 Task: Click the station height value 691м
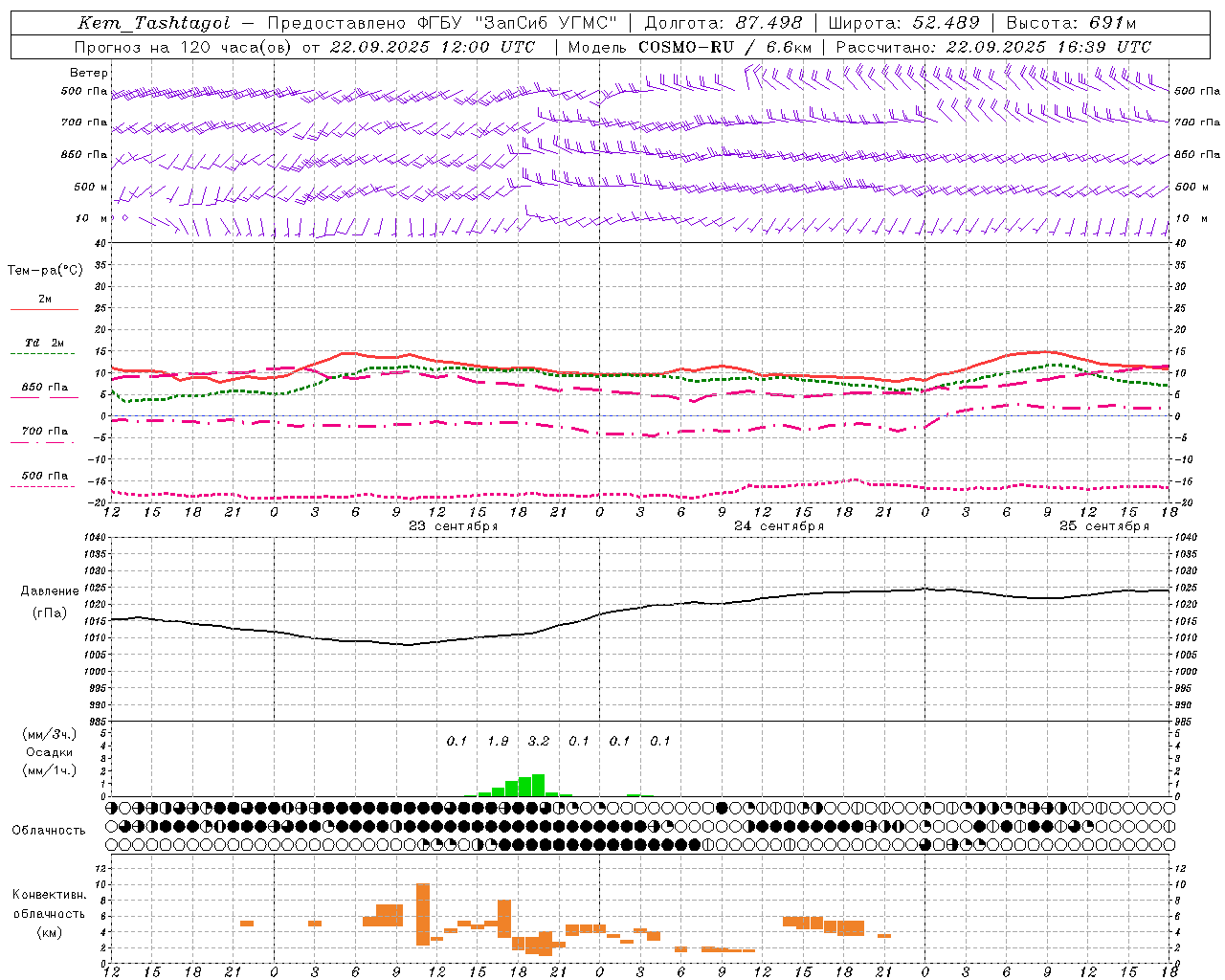(x=1113, y=23)
